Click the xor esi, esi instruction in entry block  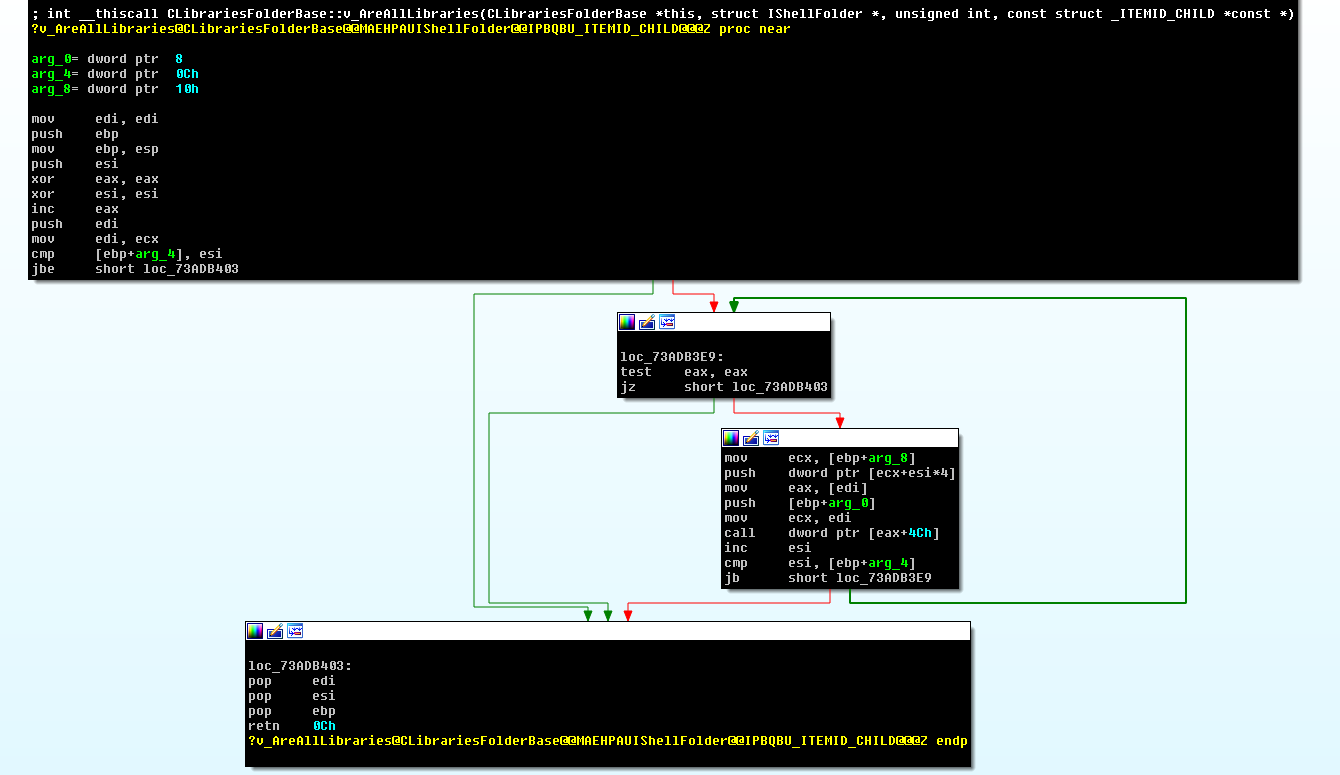[97, 193]
